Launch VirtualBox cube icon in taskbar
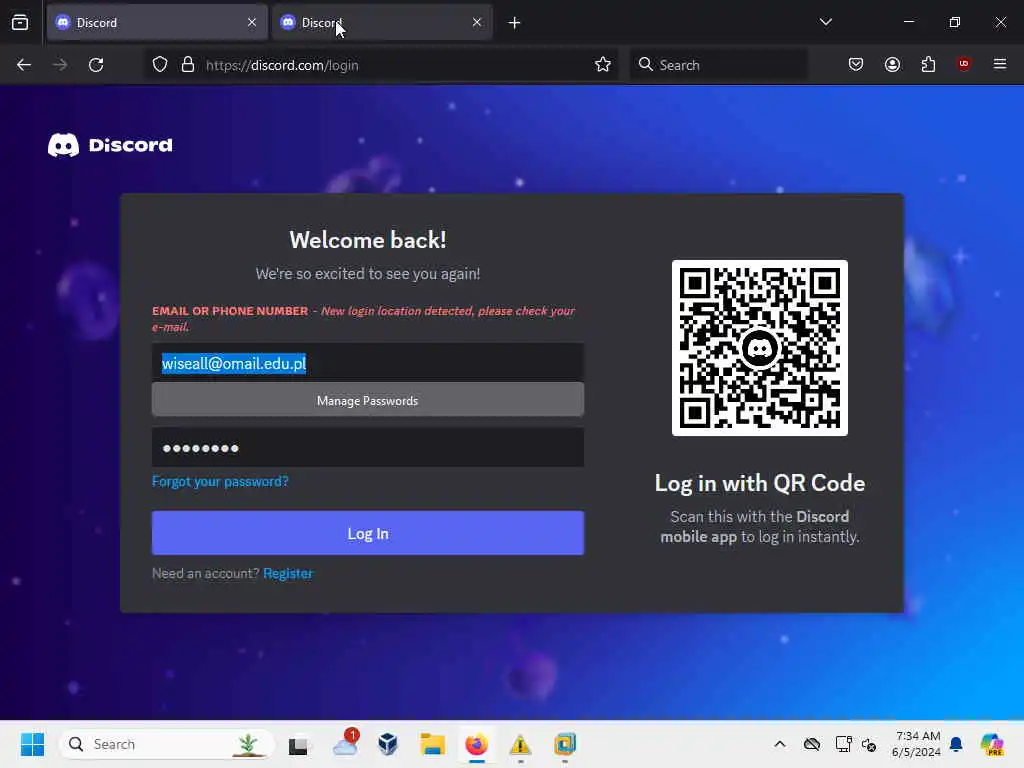 click(388, 744)
